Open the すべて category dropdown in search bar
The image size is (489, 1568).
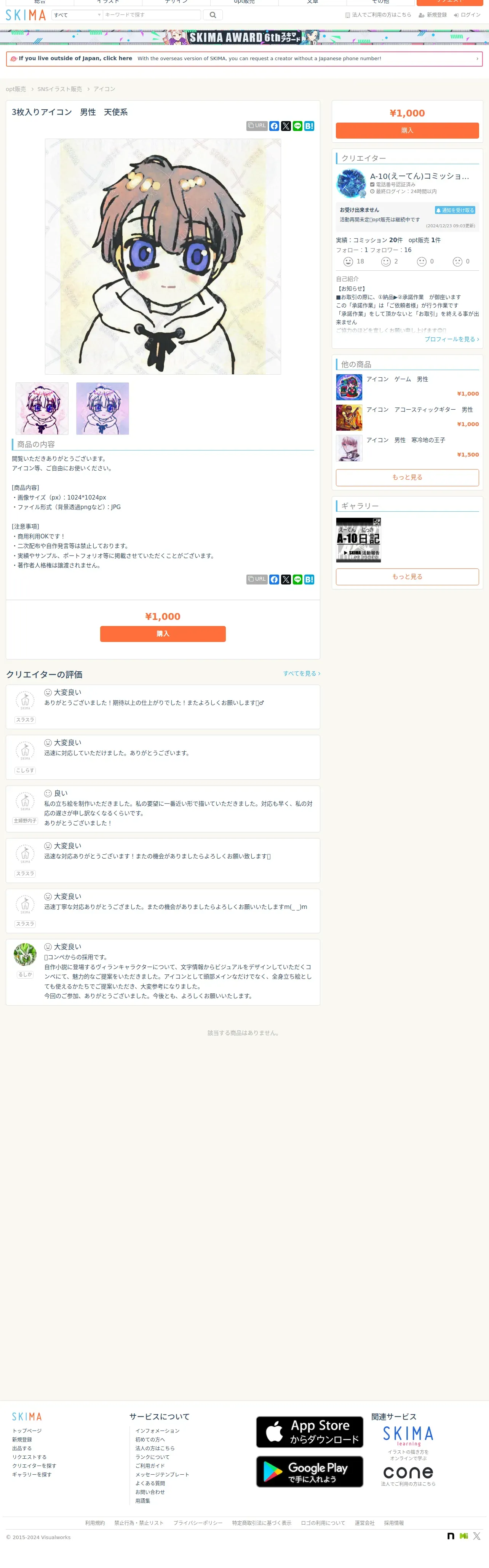click(77, 14)
